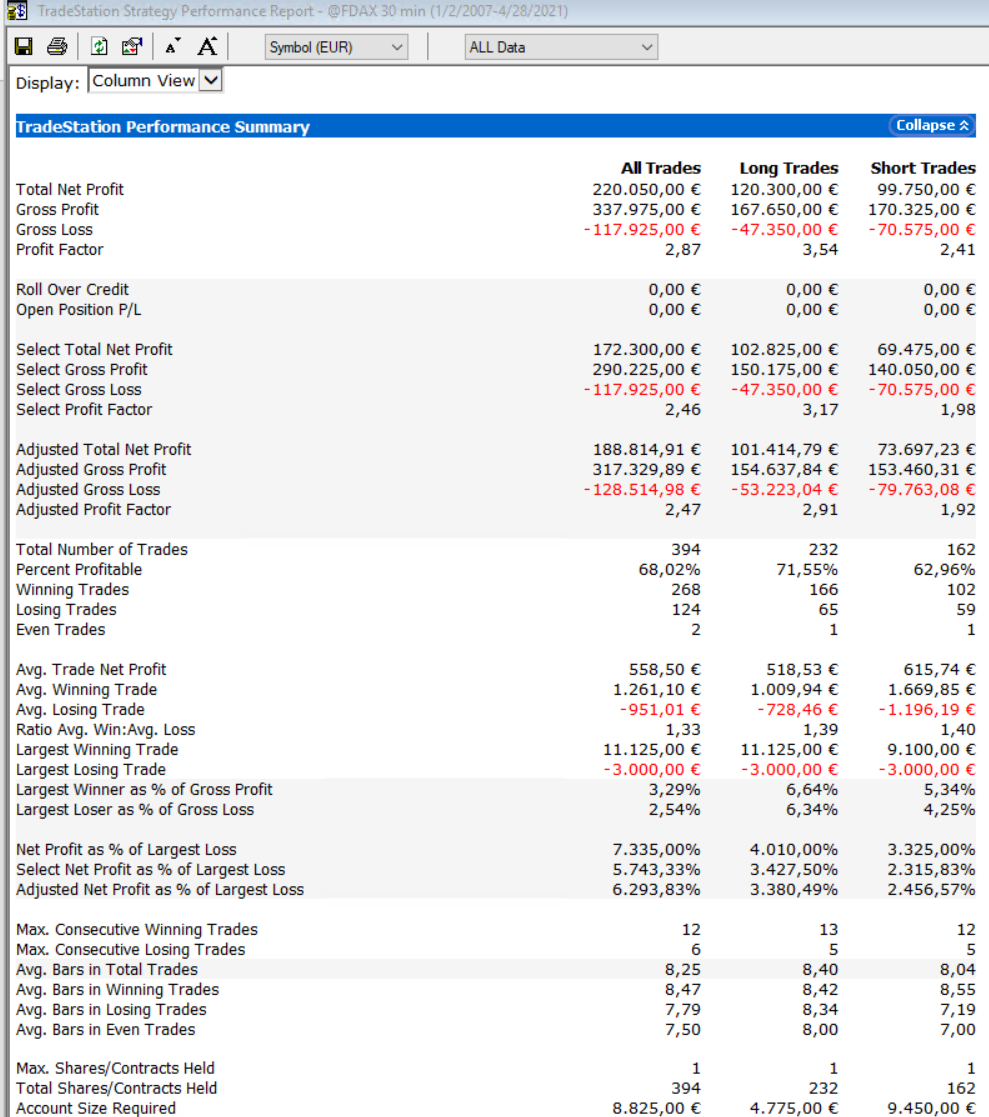
Task: Open the Symbol (EUR) dropdown
Action: (337, 47)
